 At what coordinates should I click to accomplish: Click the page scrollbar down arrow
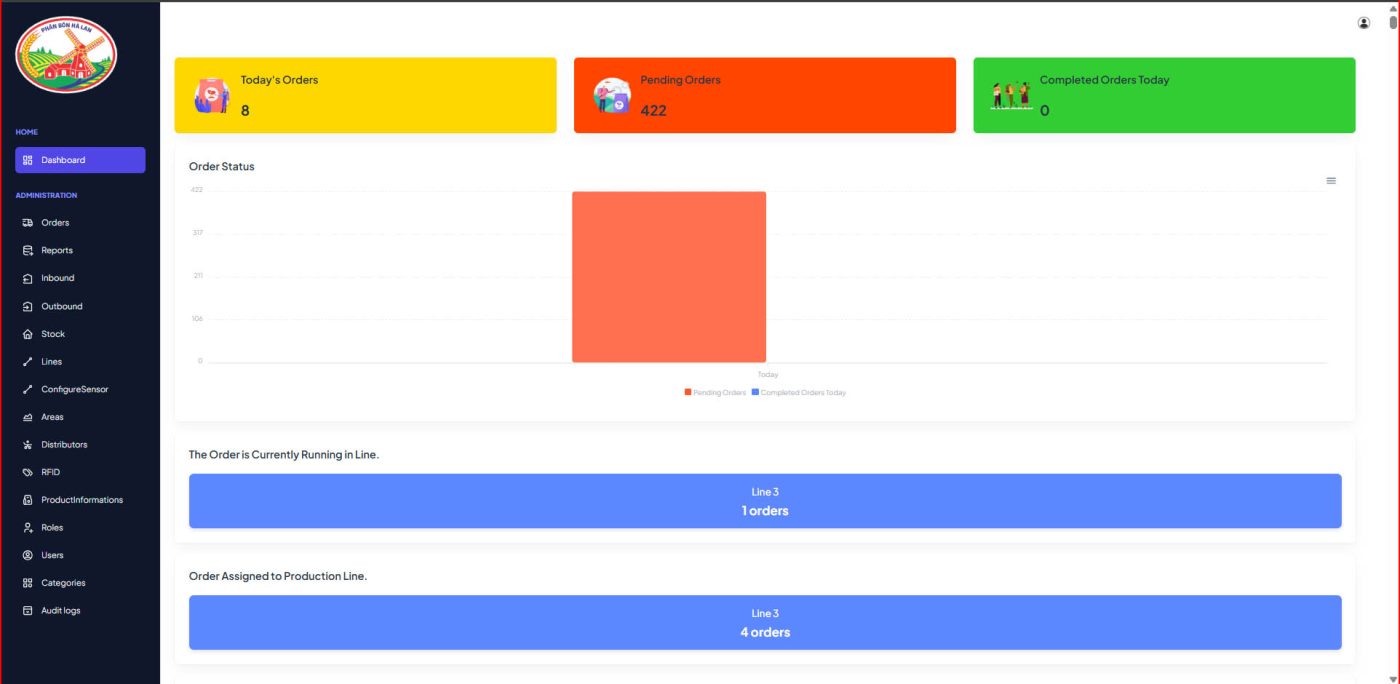[x=1392, y=678]
